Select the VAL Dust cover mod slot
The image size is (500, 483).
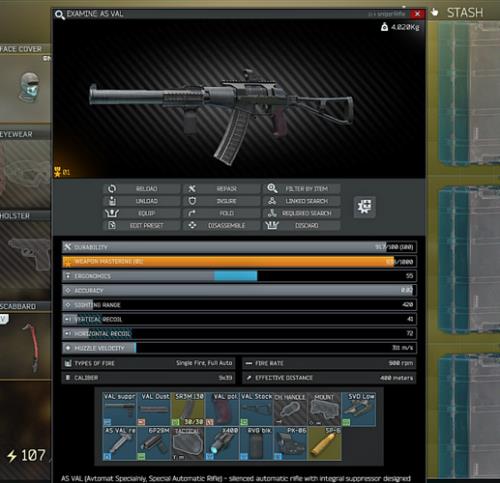click(x=154, y=409)
